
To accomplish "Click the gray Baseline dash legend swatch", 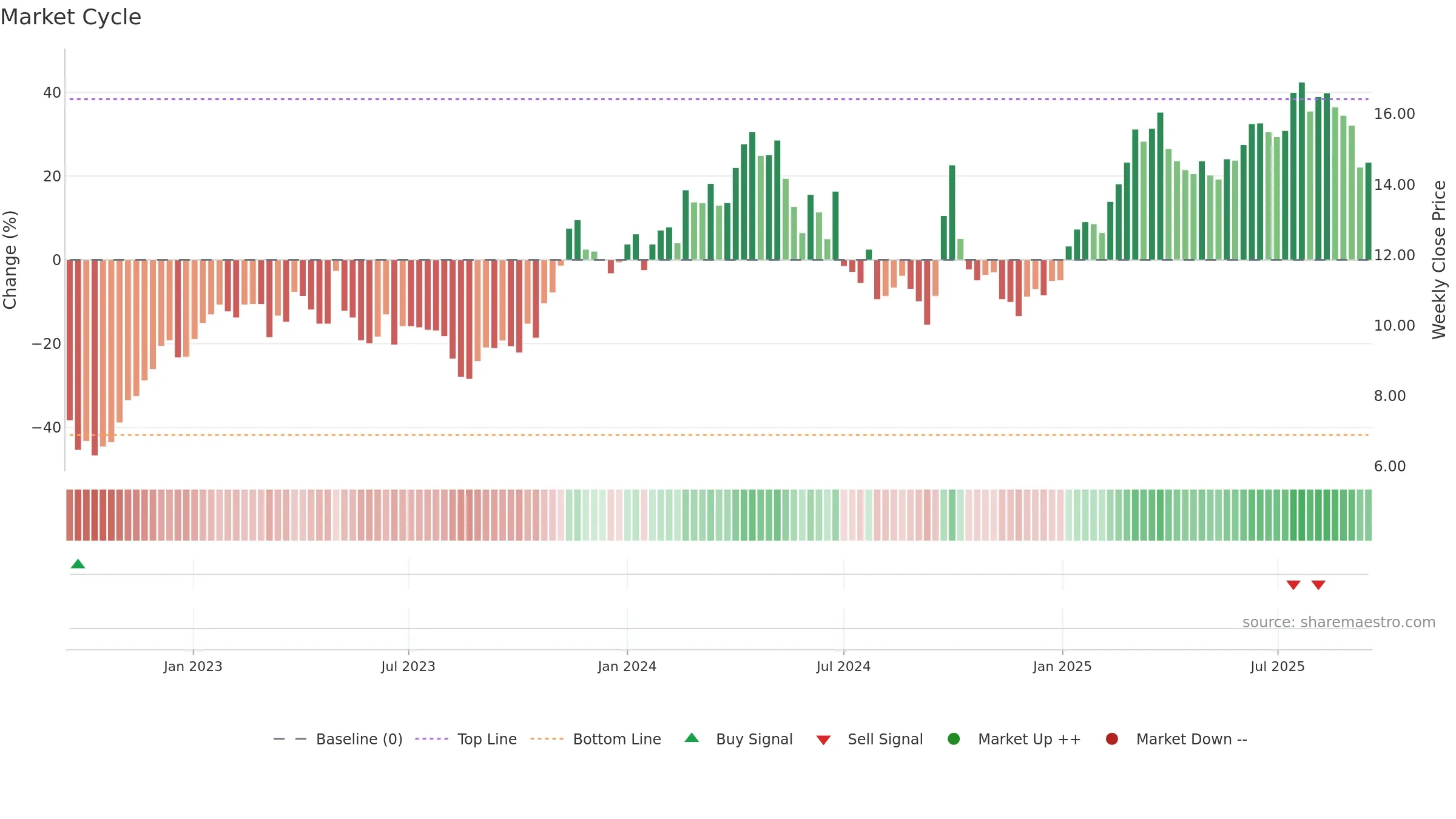I will pos(290,739).
